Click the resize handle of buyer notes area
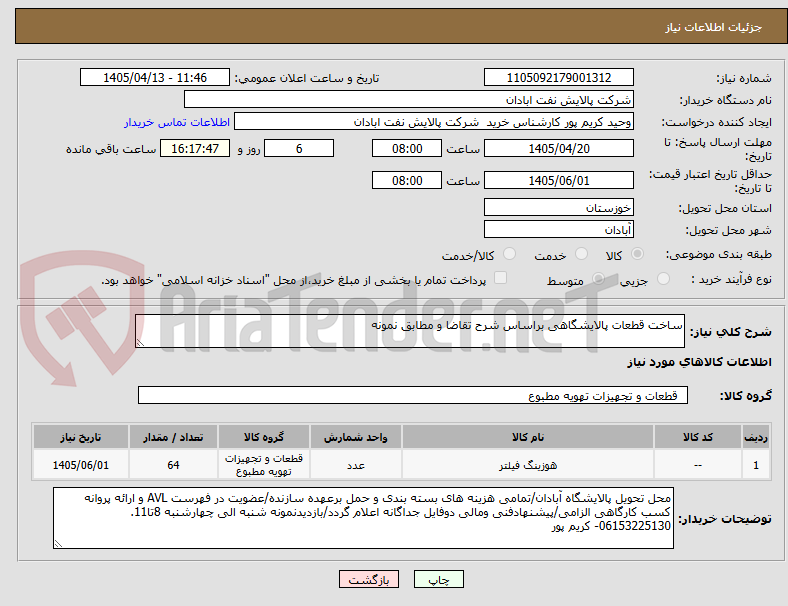The width and height of the screenshot is (788, 606). [58, 544]
